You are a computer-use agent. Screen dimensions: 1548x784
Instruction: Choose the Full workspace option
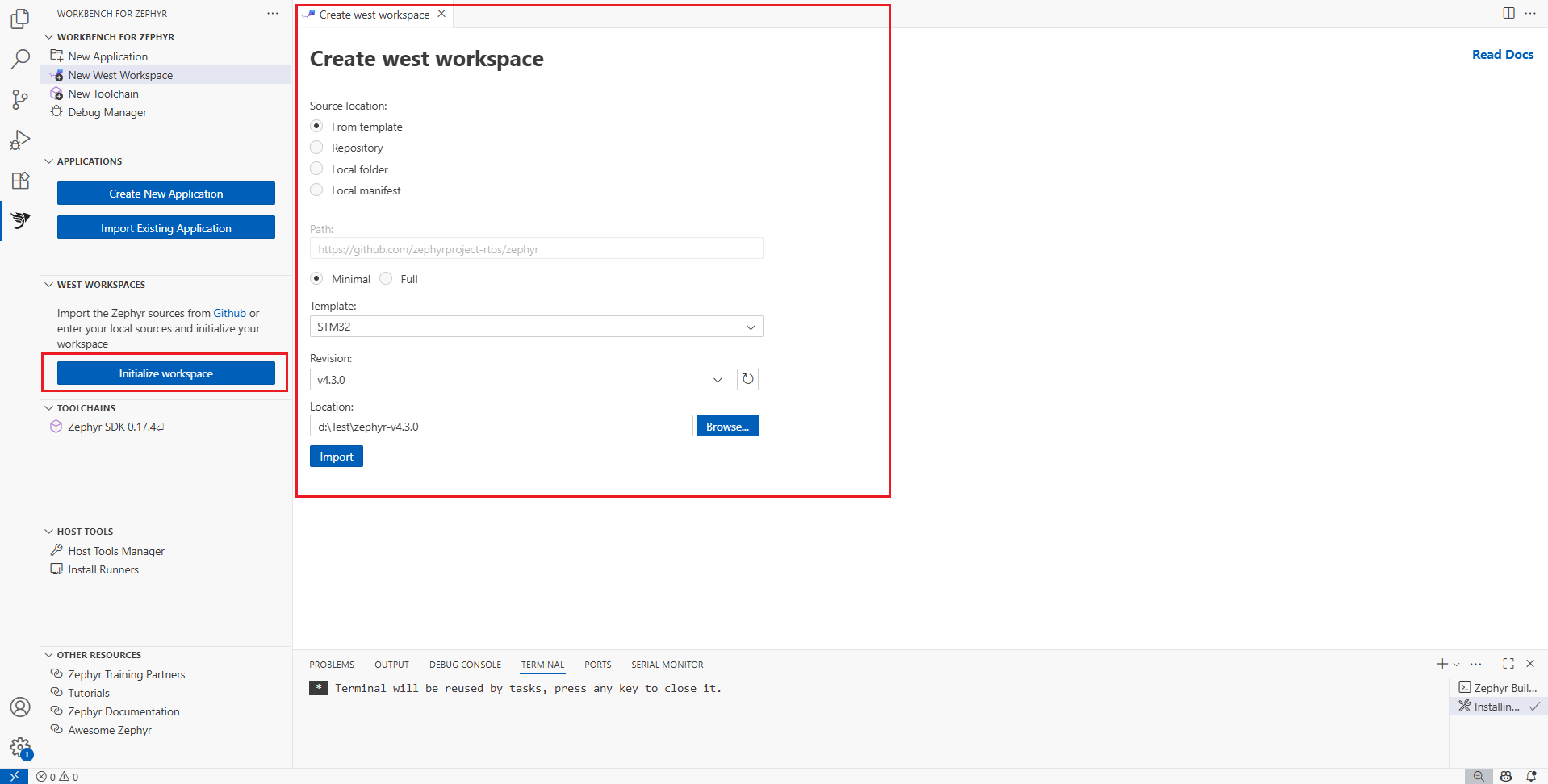point(387,278)
